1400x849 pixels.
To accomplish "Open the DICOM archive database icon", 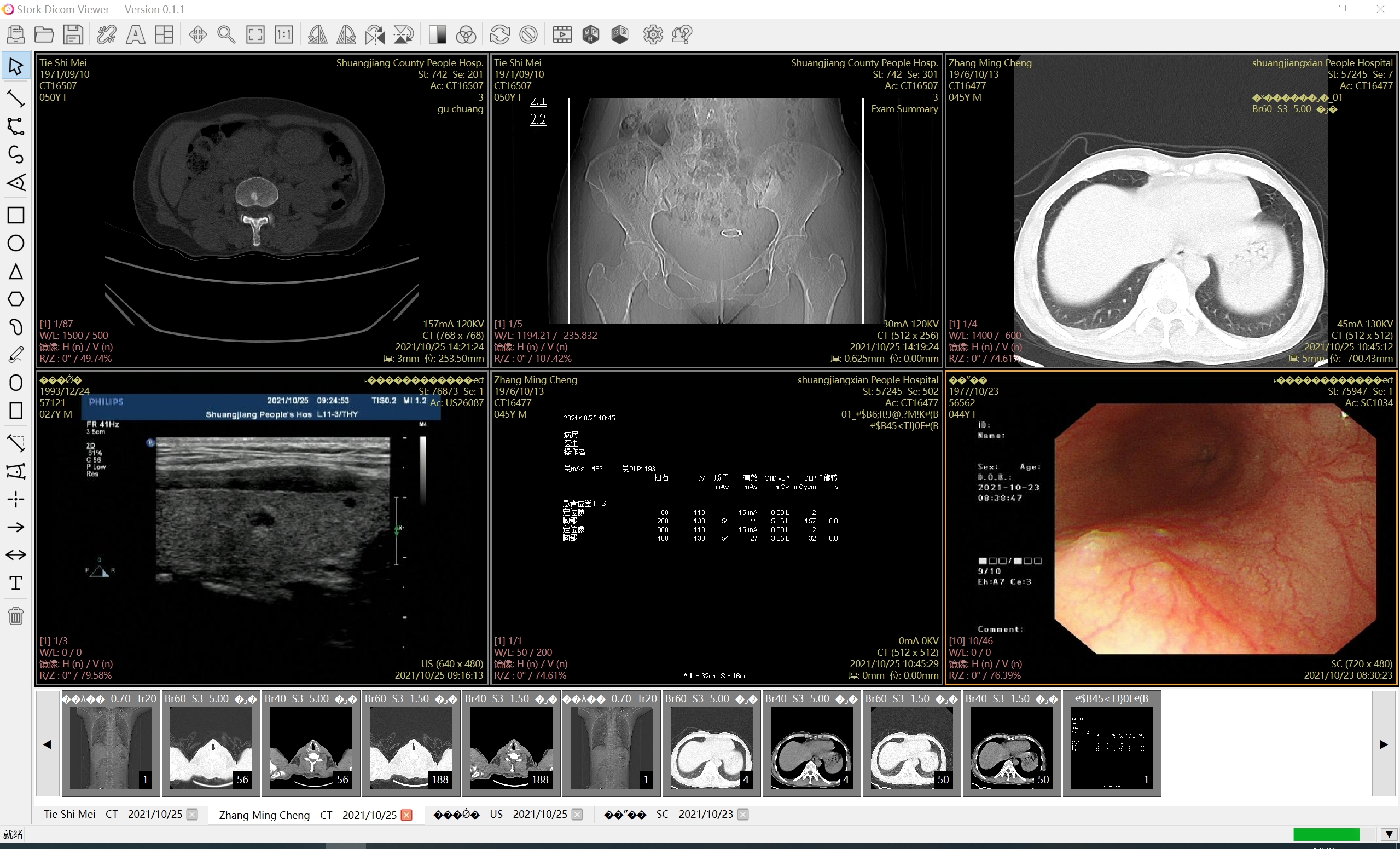I will (x=16, y=34).
